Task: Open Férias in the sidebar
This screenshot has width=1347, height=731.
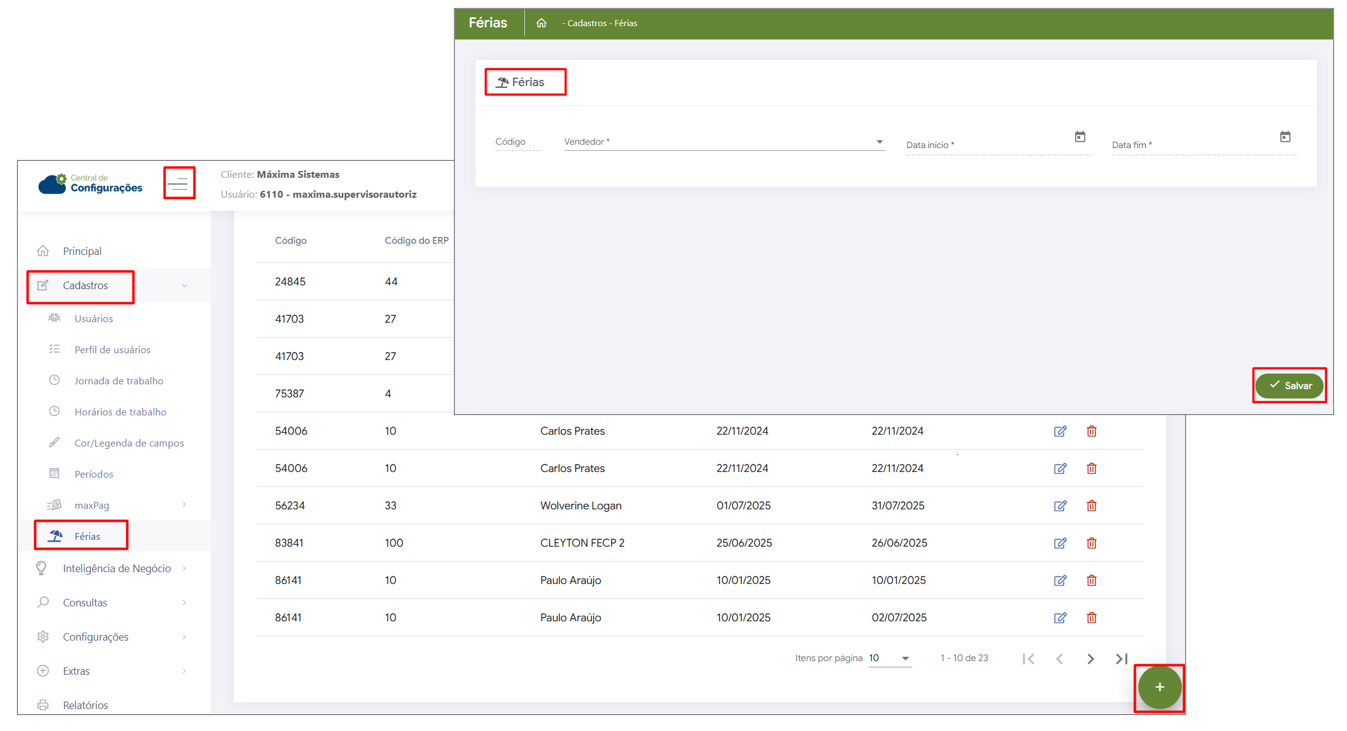Action: click(x=87, y=537)
